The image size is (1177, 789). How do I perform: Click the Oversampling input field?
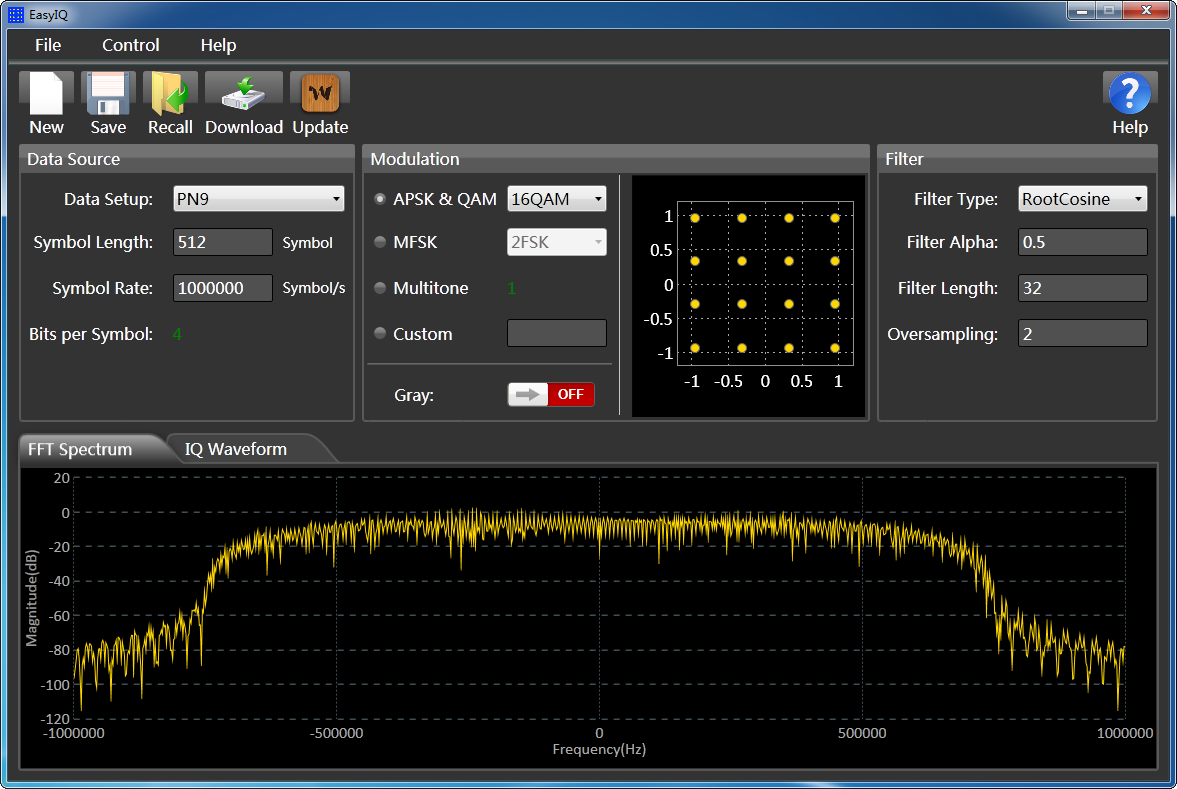(1082, 334)
